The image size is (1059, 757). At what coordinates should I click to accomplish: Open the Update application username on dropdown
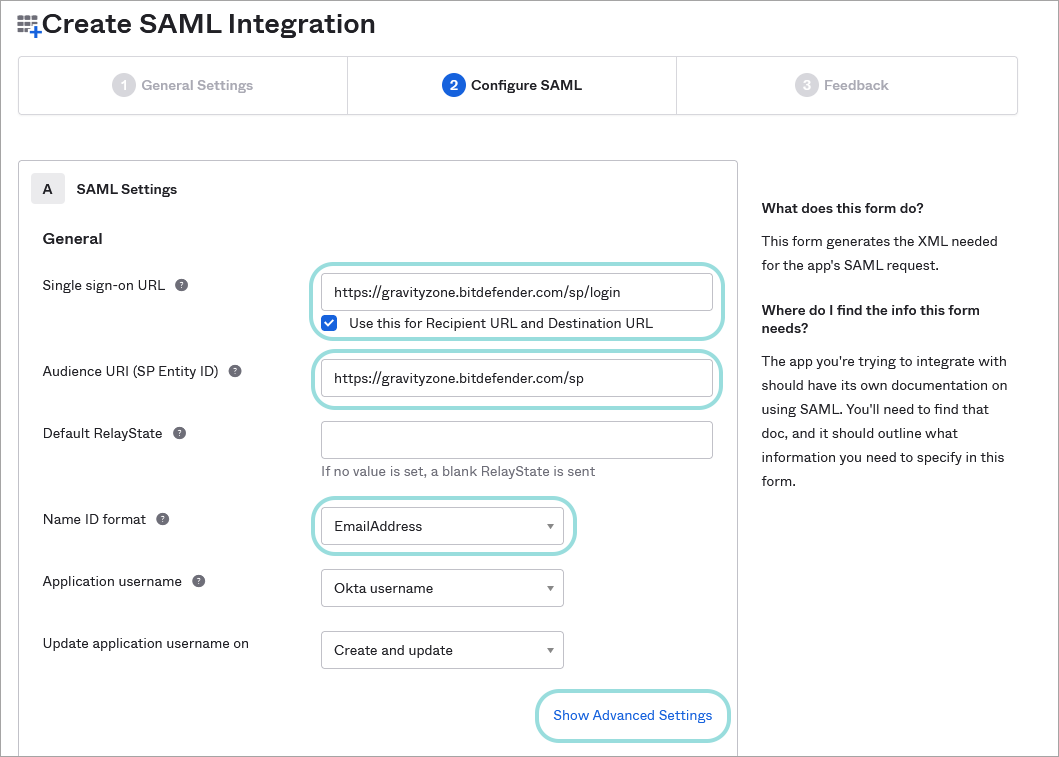[x=442, y=650]
